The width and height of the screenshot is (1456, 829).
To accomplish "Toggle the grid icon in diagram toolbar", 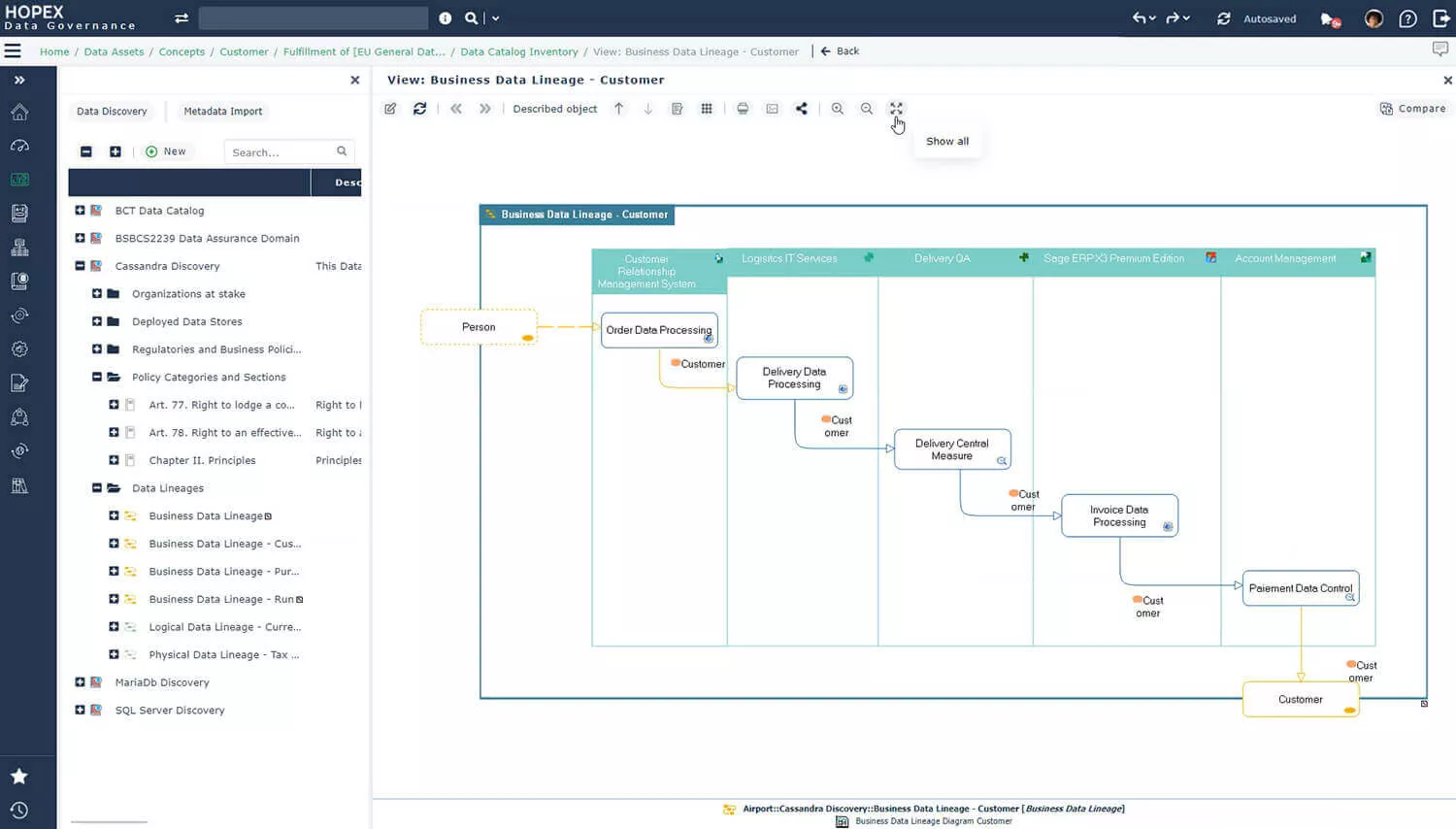I will [707, 109].
